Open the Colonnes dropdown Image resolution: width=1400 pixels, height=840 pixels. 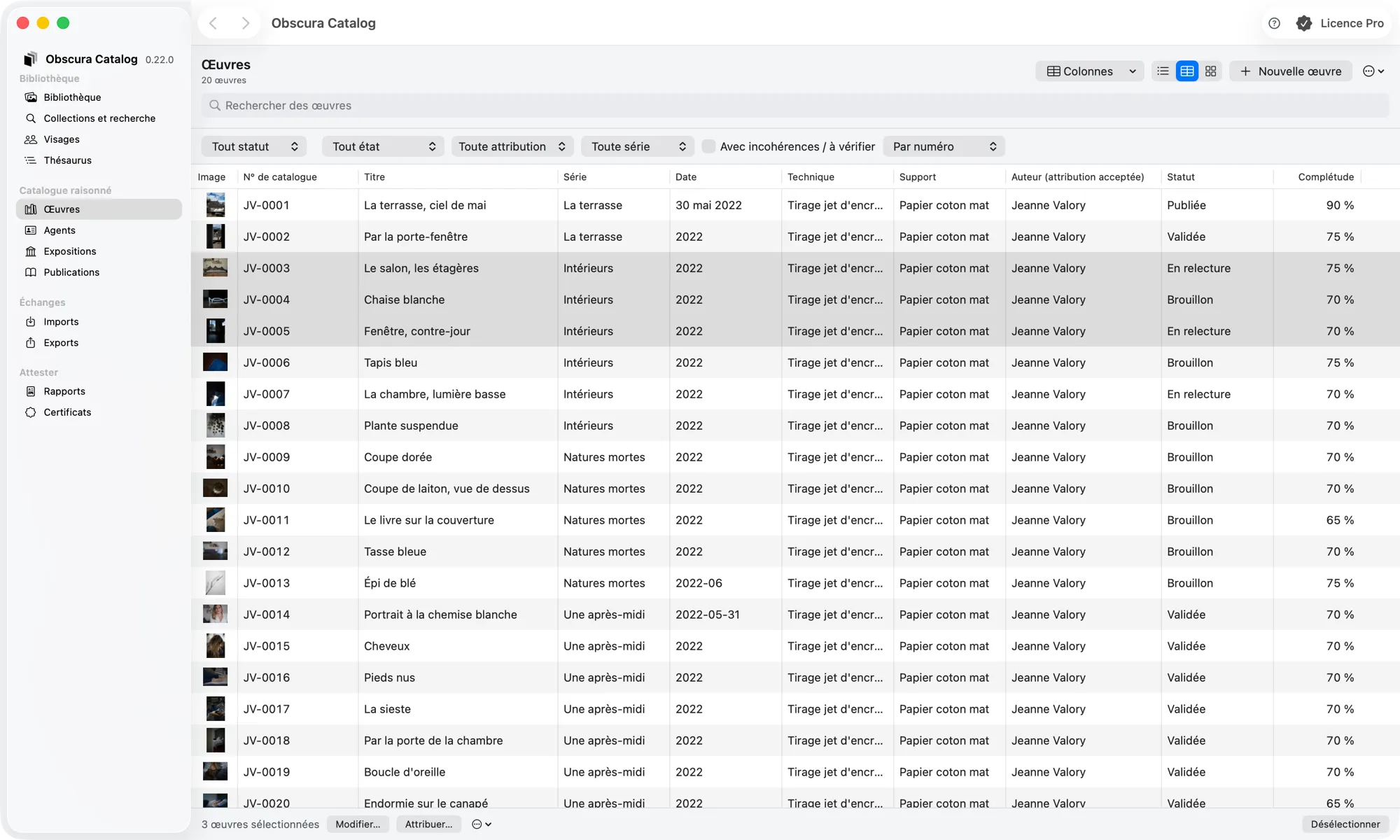(x=1090, y=71)
